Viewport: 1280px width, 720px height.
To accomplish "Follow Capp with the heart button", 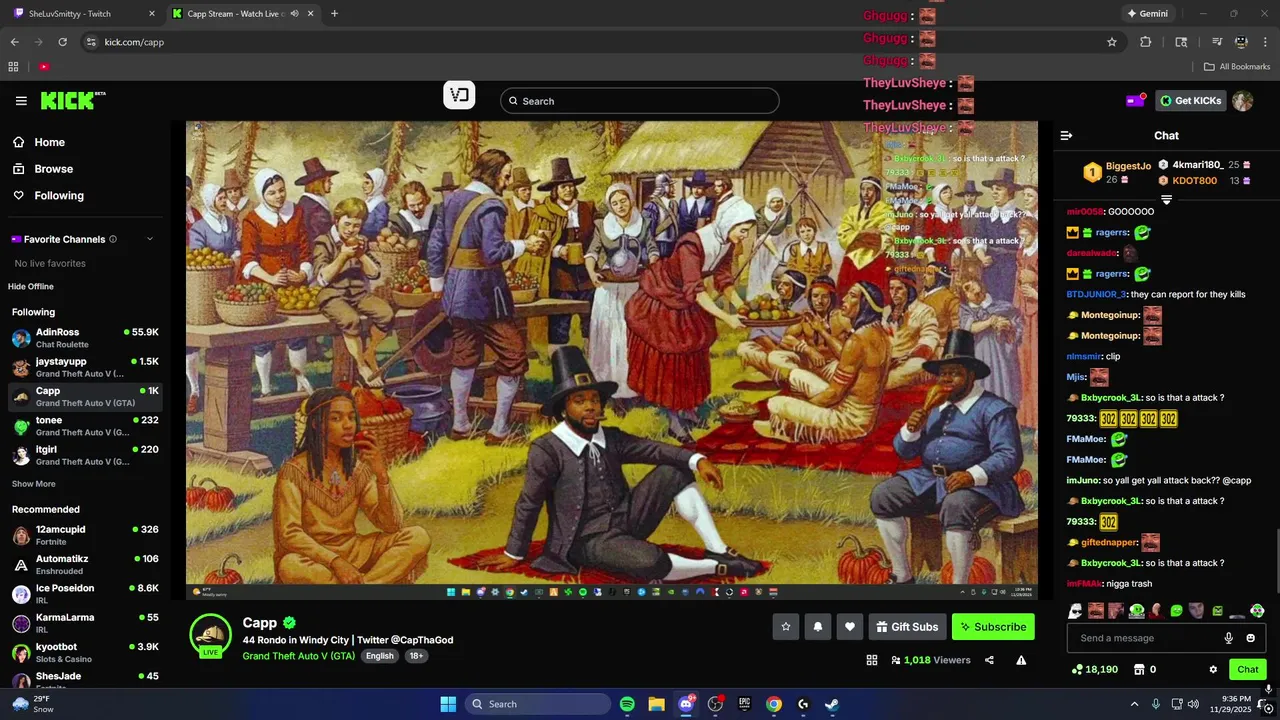I will 850,627.
